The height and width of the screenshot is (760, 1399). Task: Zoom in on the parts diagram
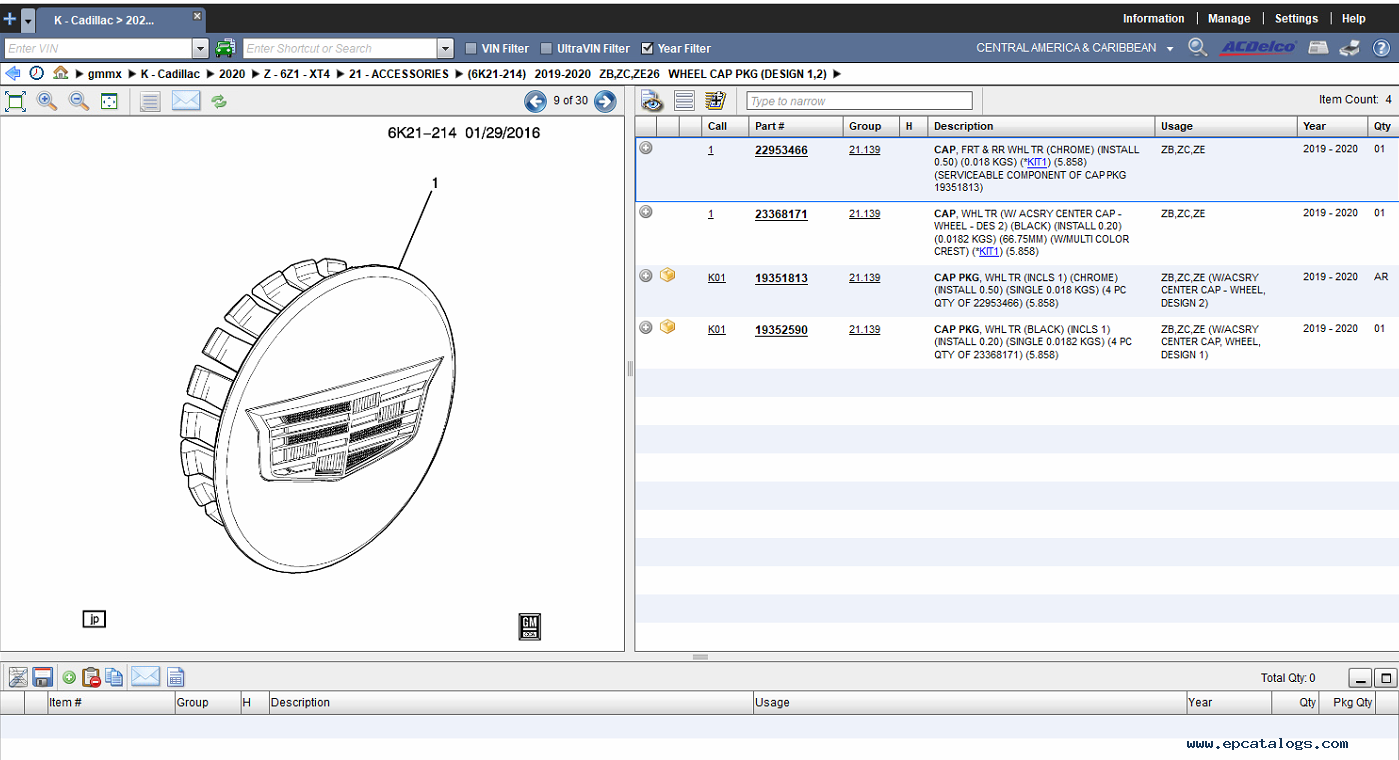47,101
